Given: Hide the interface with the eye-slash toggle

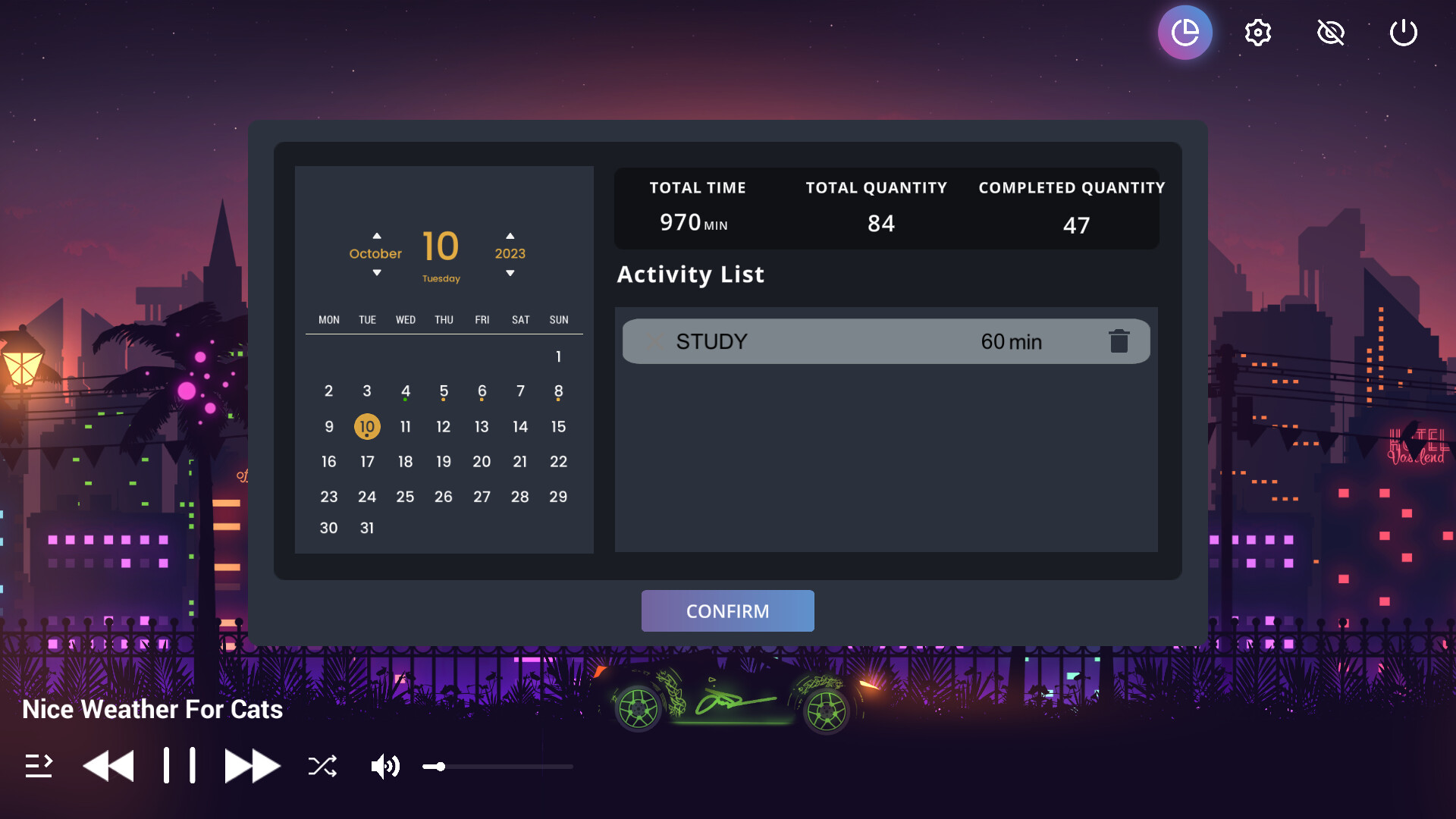Looking at the screenshot, I should (1331, 32).
